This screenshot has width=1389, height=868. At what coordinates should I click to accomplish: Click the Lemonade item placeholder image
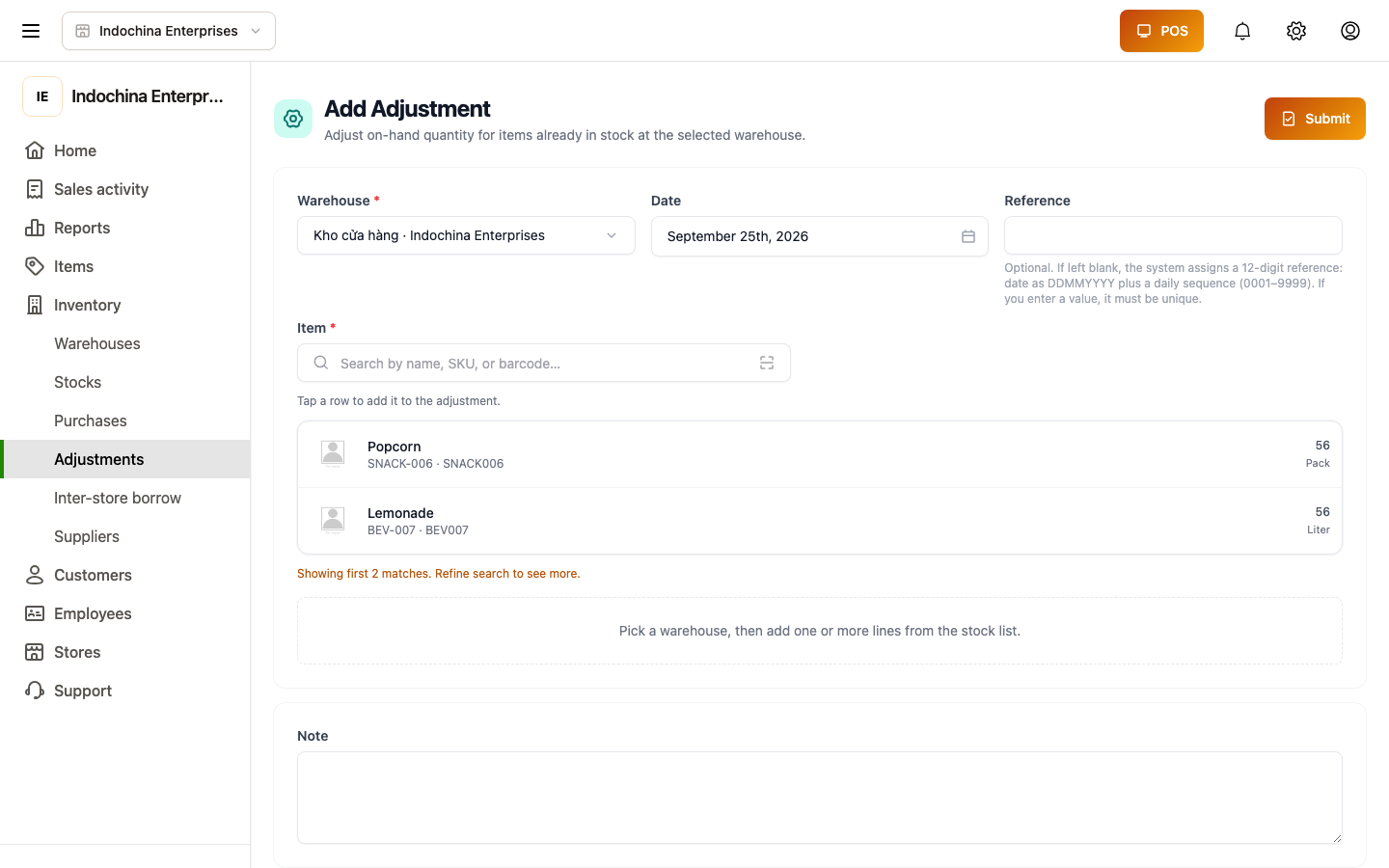point(333,520)
